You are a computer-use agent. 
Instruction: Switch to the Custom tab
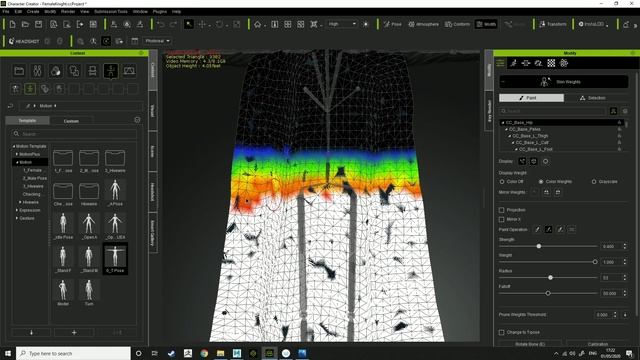pyautogui.click(x=71, y=121)
